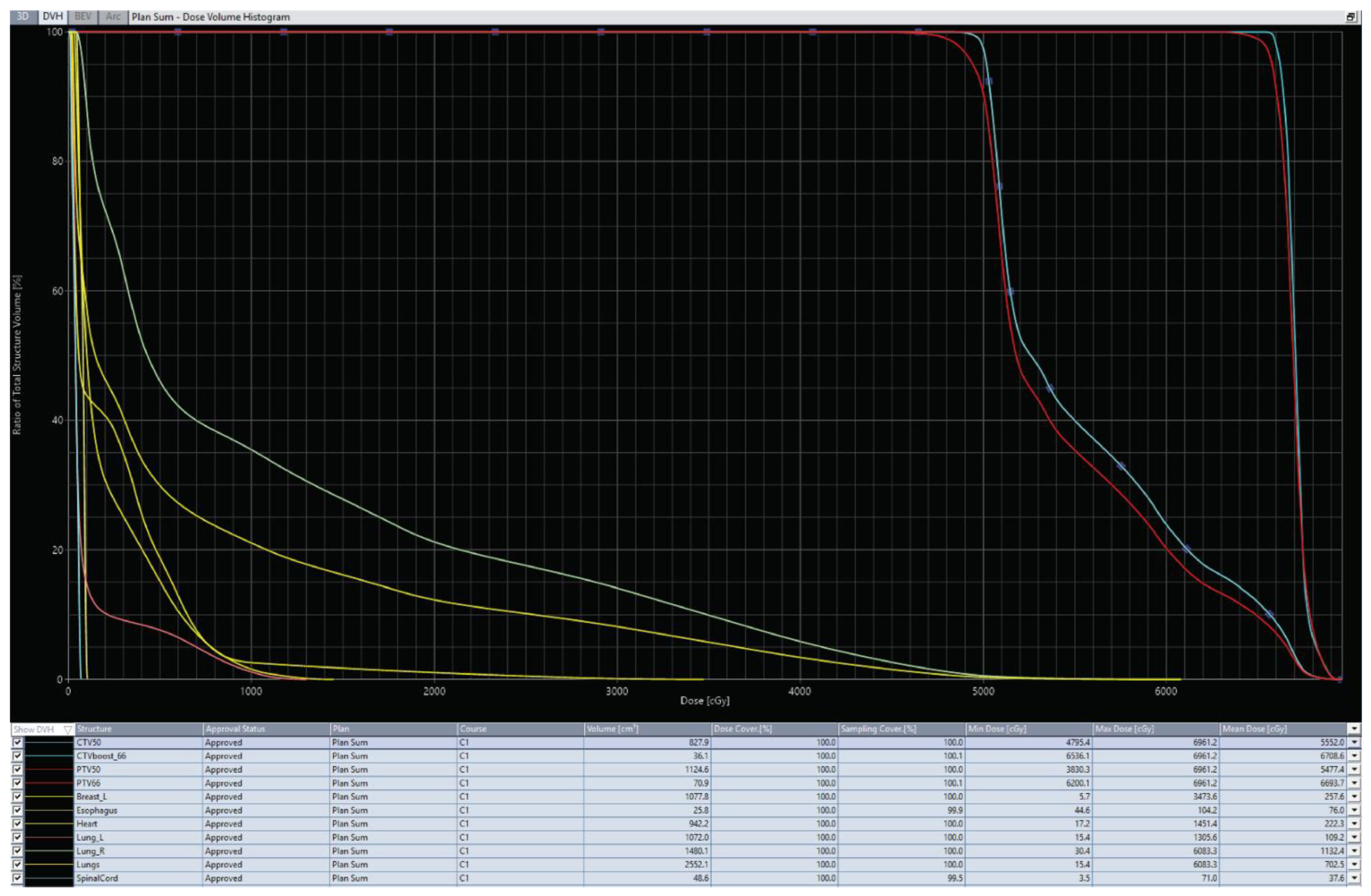Screen dimensions: 1371x896
Task: Open the dropdown arrow on the CTV50 row
Action: point(1354,742)
